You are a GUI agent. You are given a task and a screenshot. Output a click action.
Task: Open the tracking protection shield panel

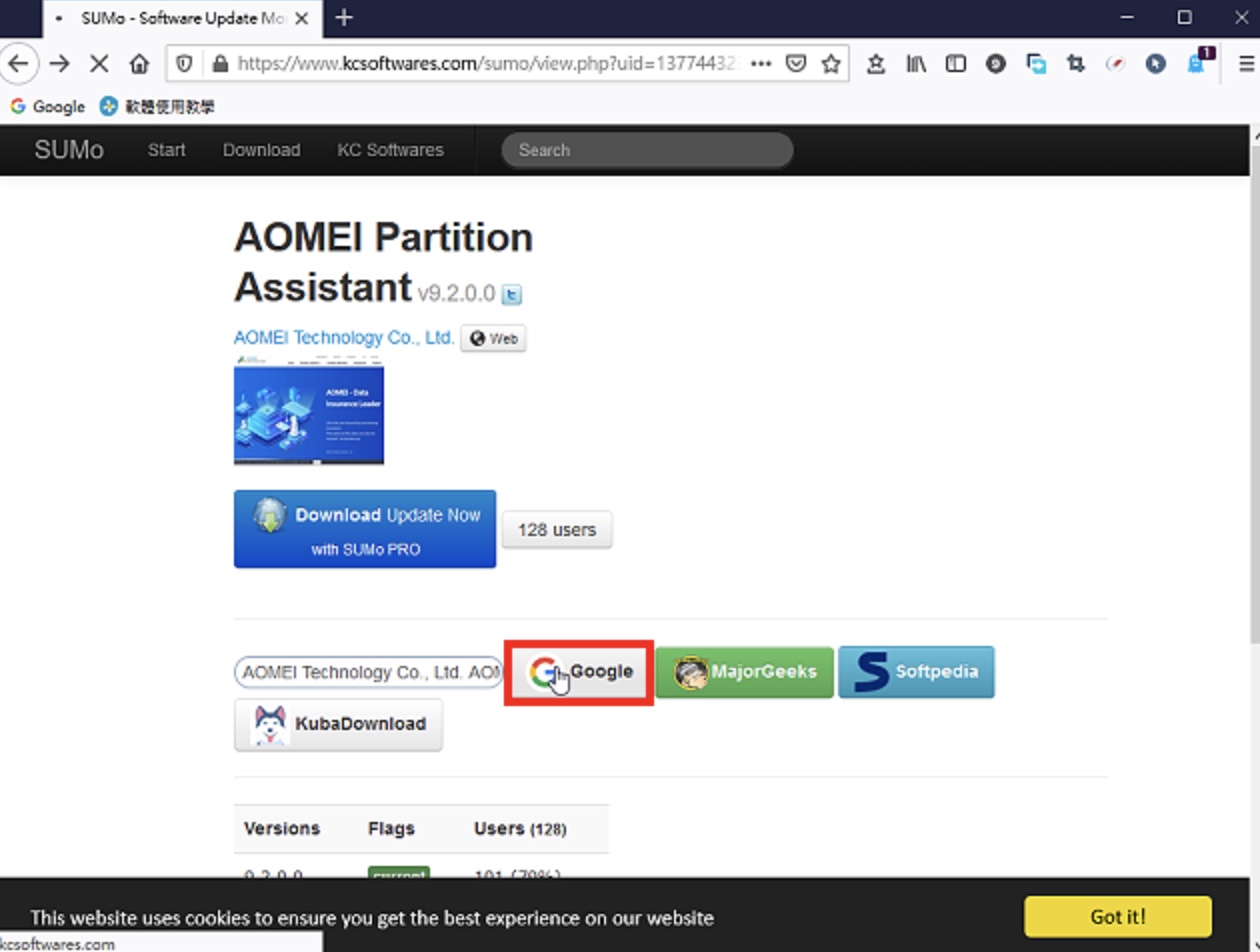click(184, 64)
